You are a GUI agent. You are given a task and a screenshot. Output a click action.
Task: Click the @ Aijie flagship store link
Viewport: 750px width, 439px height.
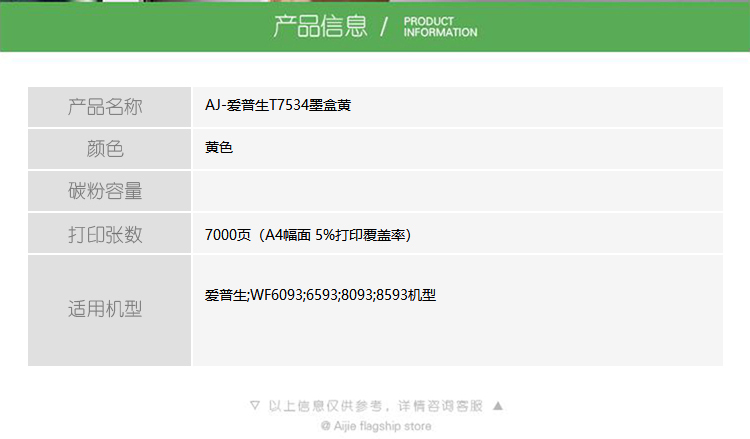pos(376,426)
